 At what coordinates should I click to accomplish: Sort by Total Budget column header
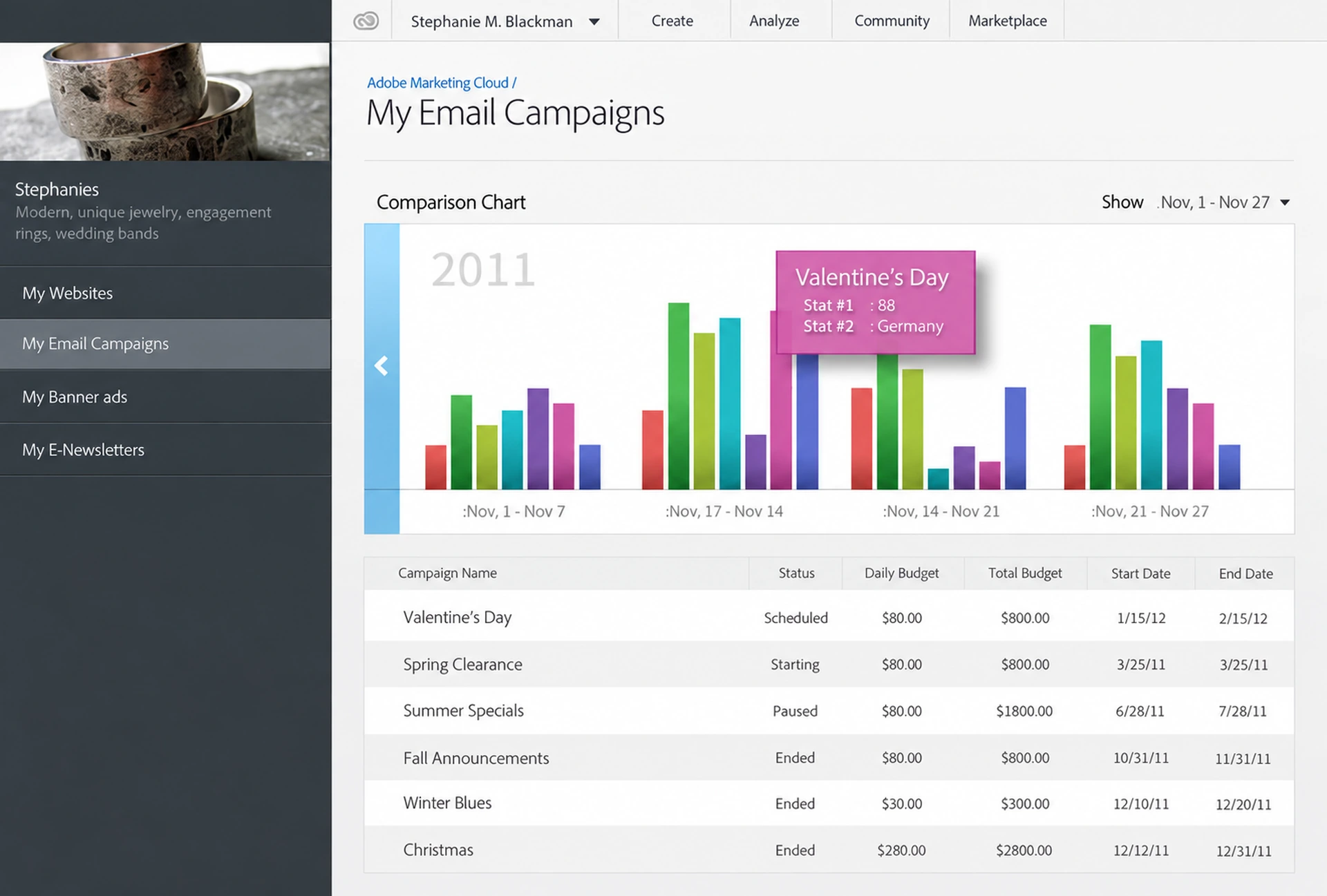1025,573
